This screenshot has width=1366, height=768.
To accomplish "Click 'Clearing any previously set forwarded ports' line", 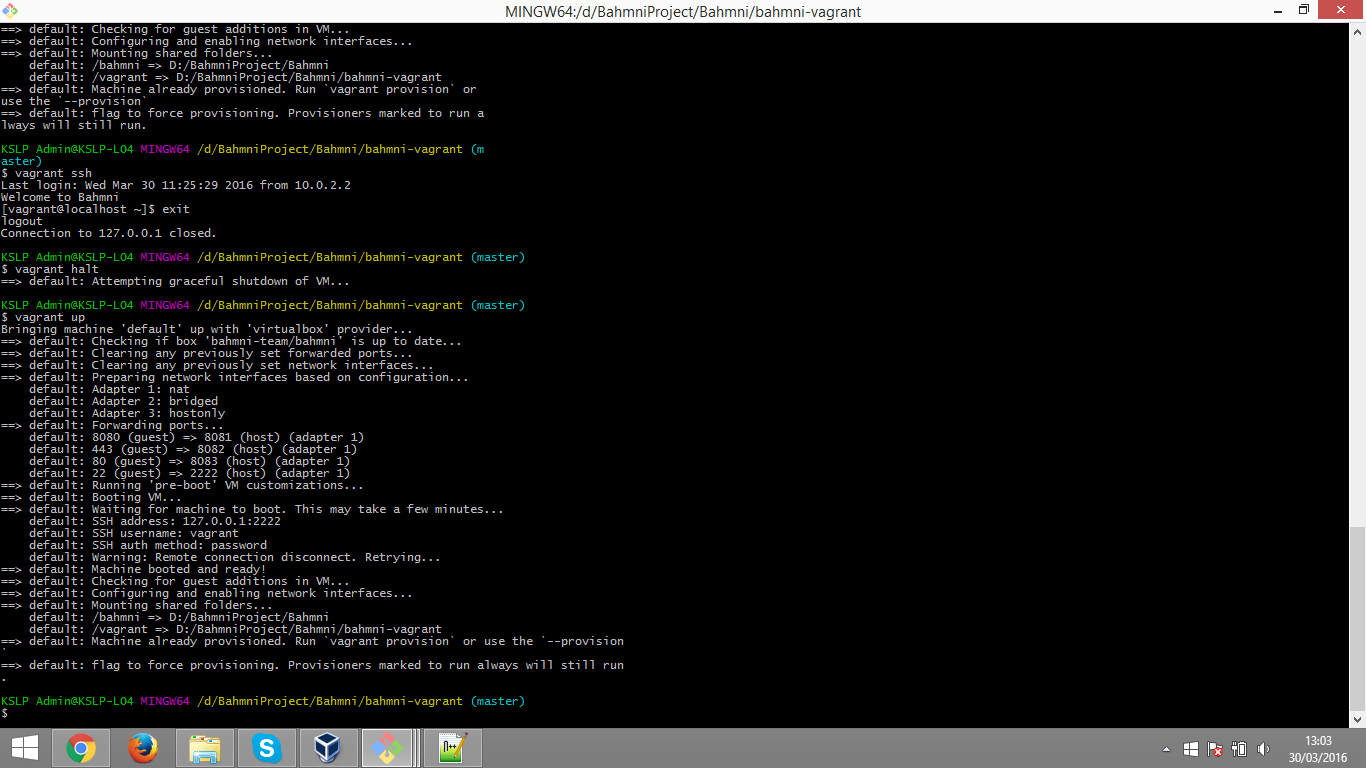I will click(207, 353).
